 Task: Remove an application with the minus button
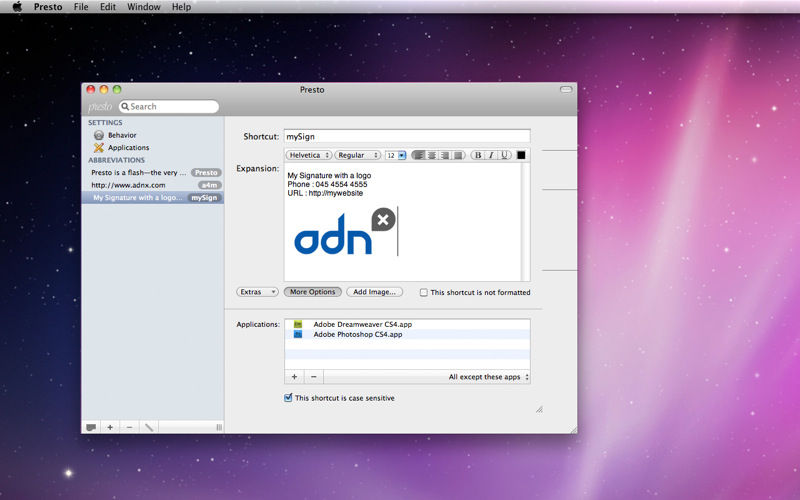314,377
